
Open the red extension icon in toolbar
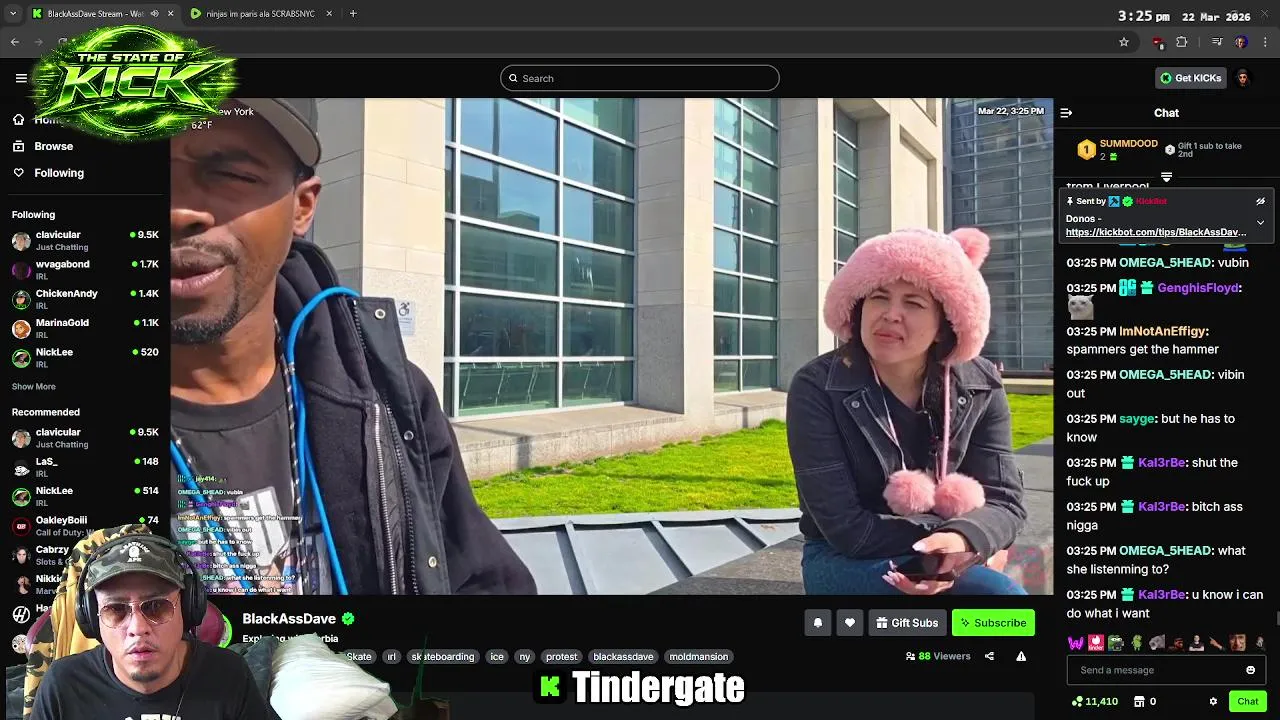click(1158, 42)
